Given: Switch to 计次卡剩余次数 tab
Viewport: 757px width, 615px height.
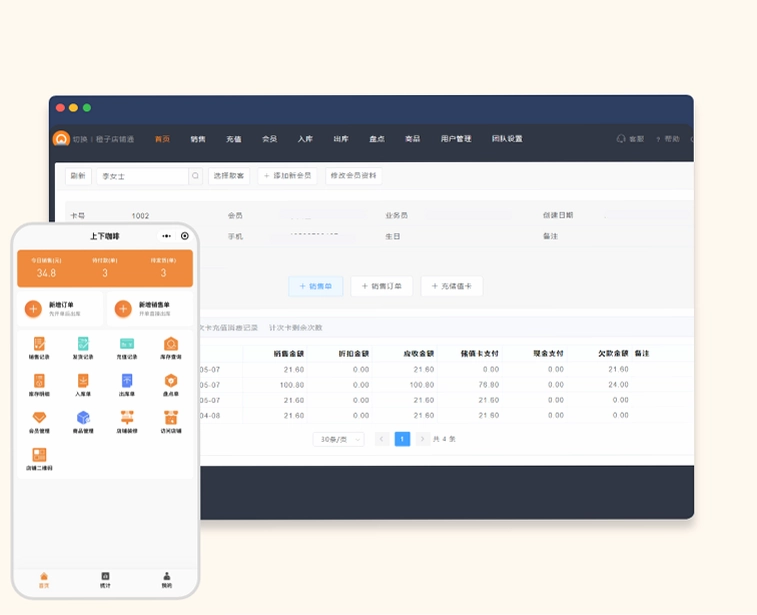Looking at the screenshot, I should [x=295, y=328].
